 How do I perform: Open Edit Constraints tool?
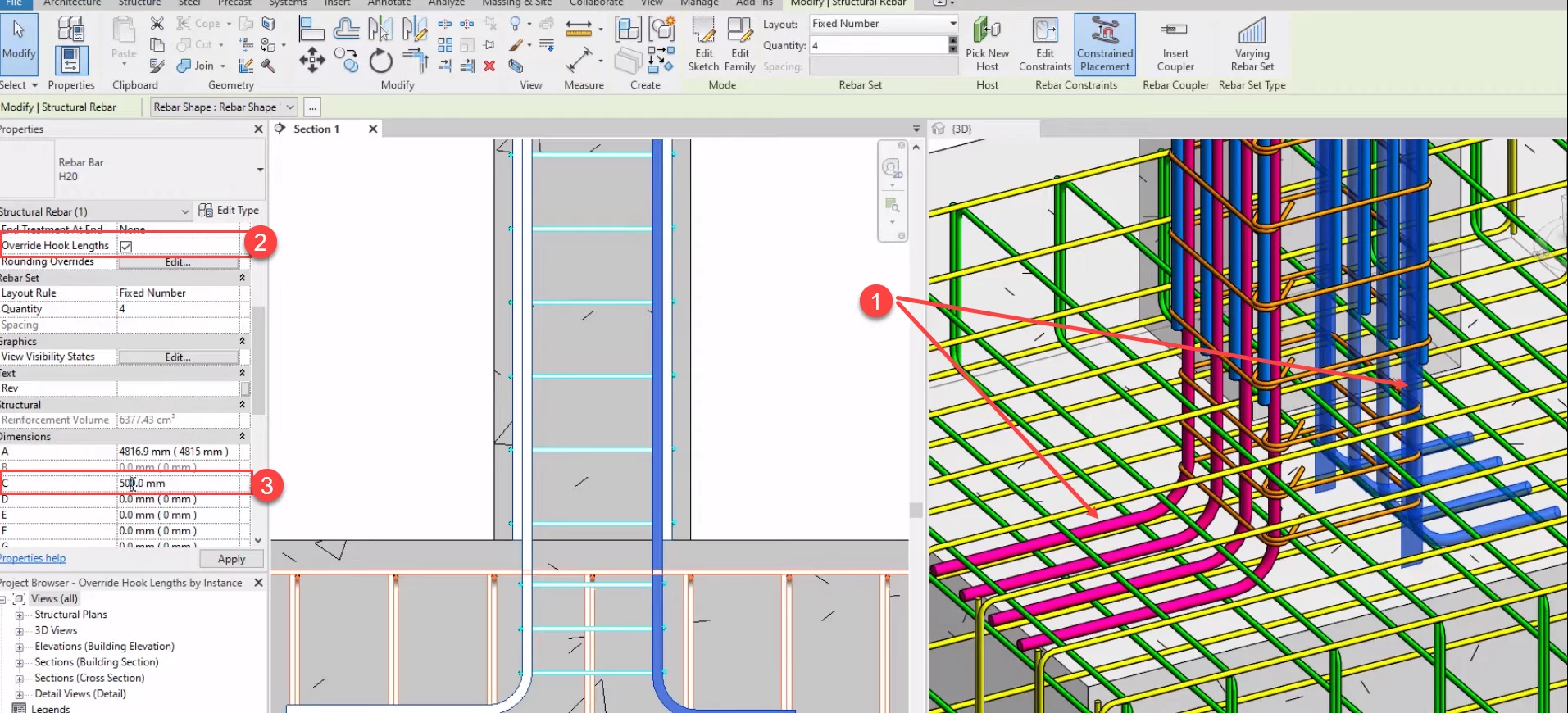click(1045, 45)
